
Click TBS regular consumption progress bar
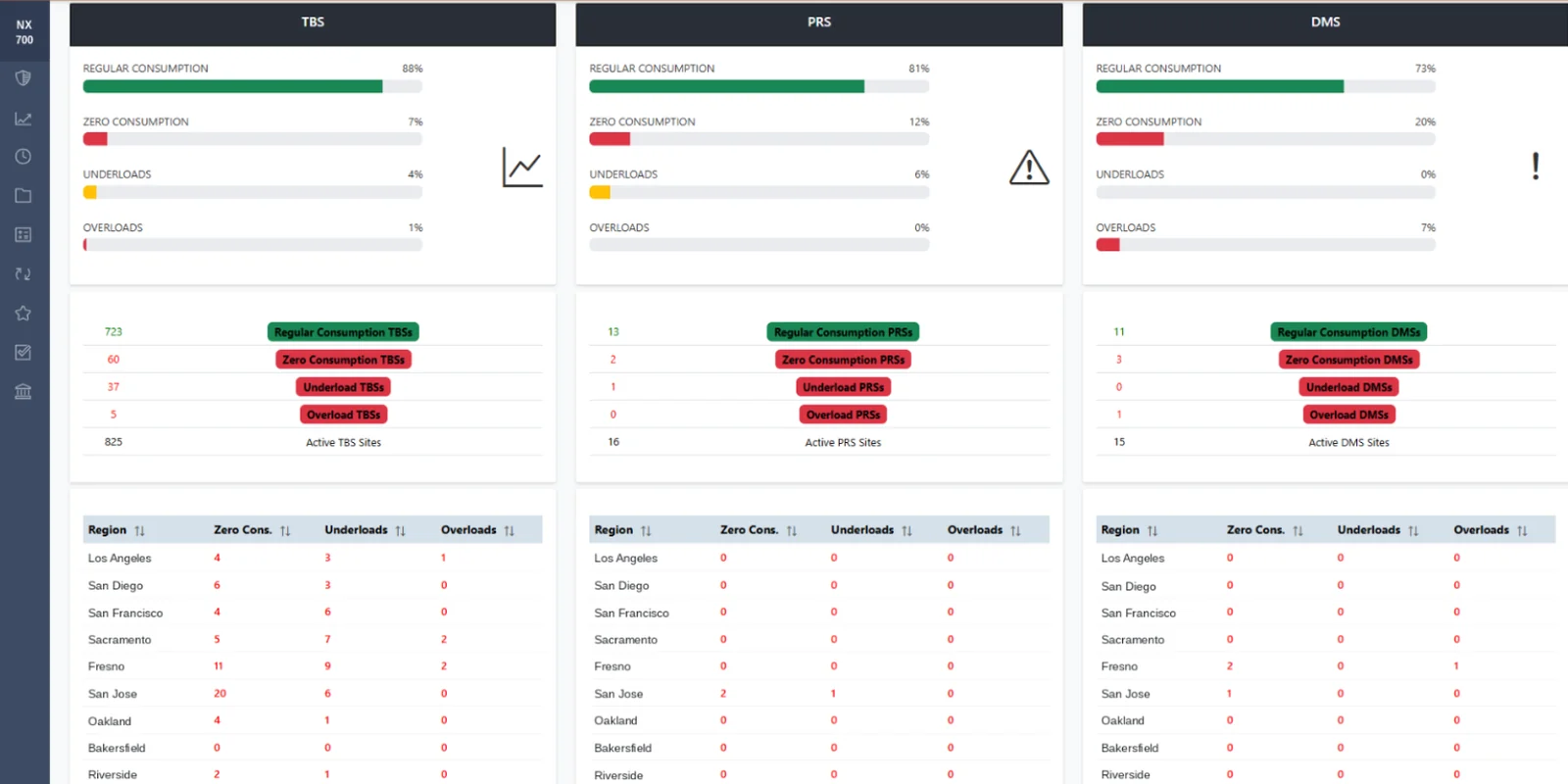point(253,86)
